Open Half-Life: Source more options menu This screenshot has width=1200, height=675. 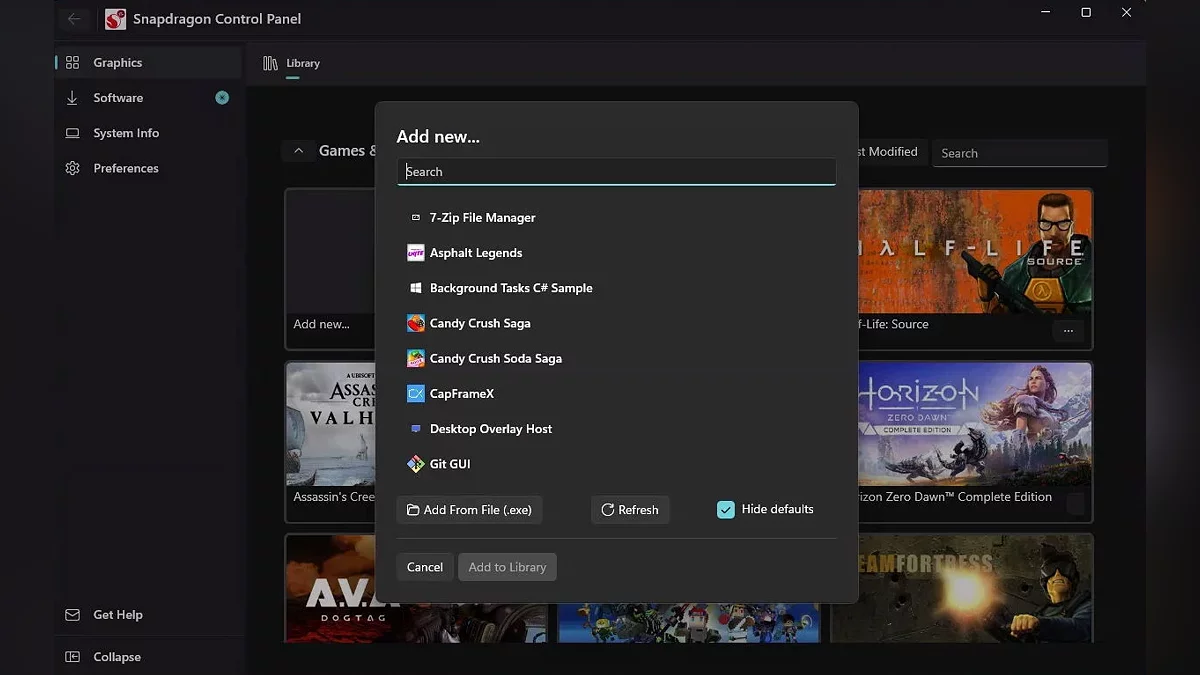[1068, 331]
